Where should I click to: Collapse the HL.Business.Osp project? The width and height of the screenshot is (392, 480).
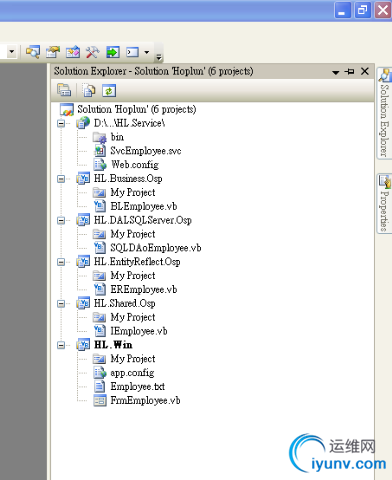click(61, 179)
